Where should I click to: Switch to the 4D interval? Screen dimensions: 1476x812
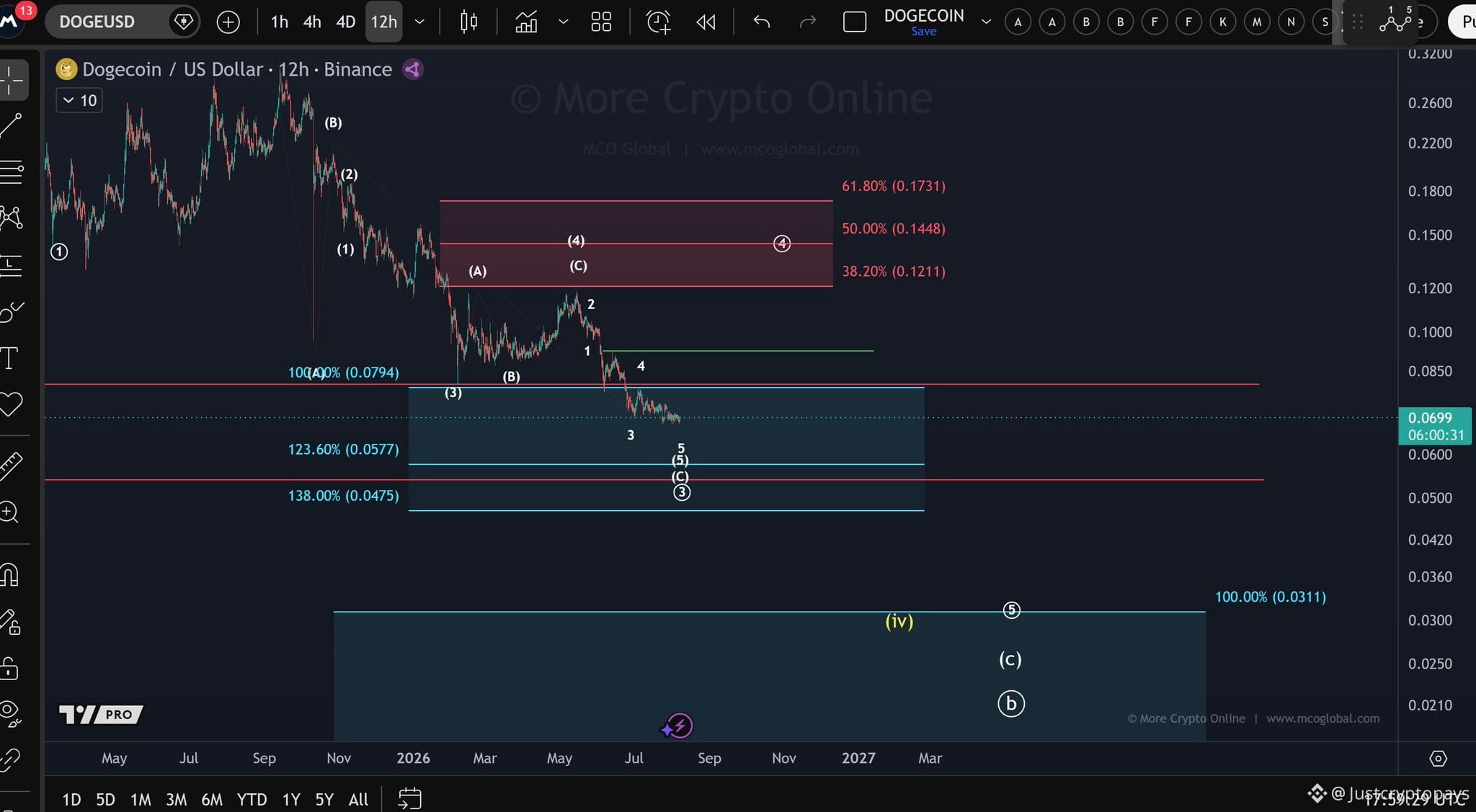(x=346, y=22)
